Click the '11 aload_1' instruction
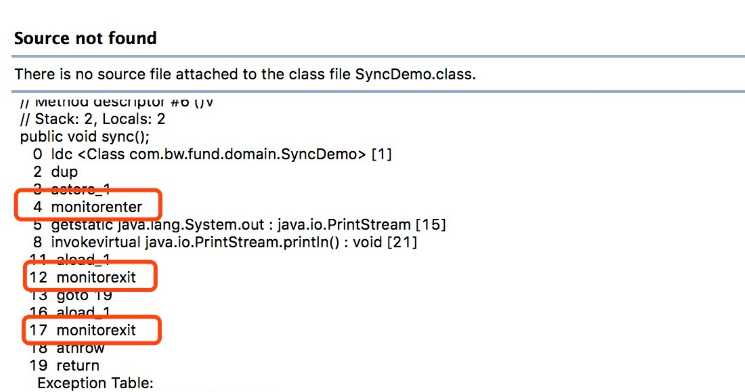 coord(69,259)
